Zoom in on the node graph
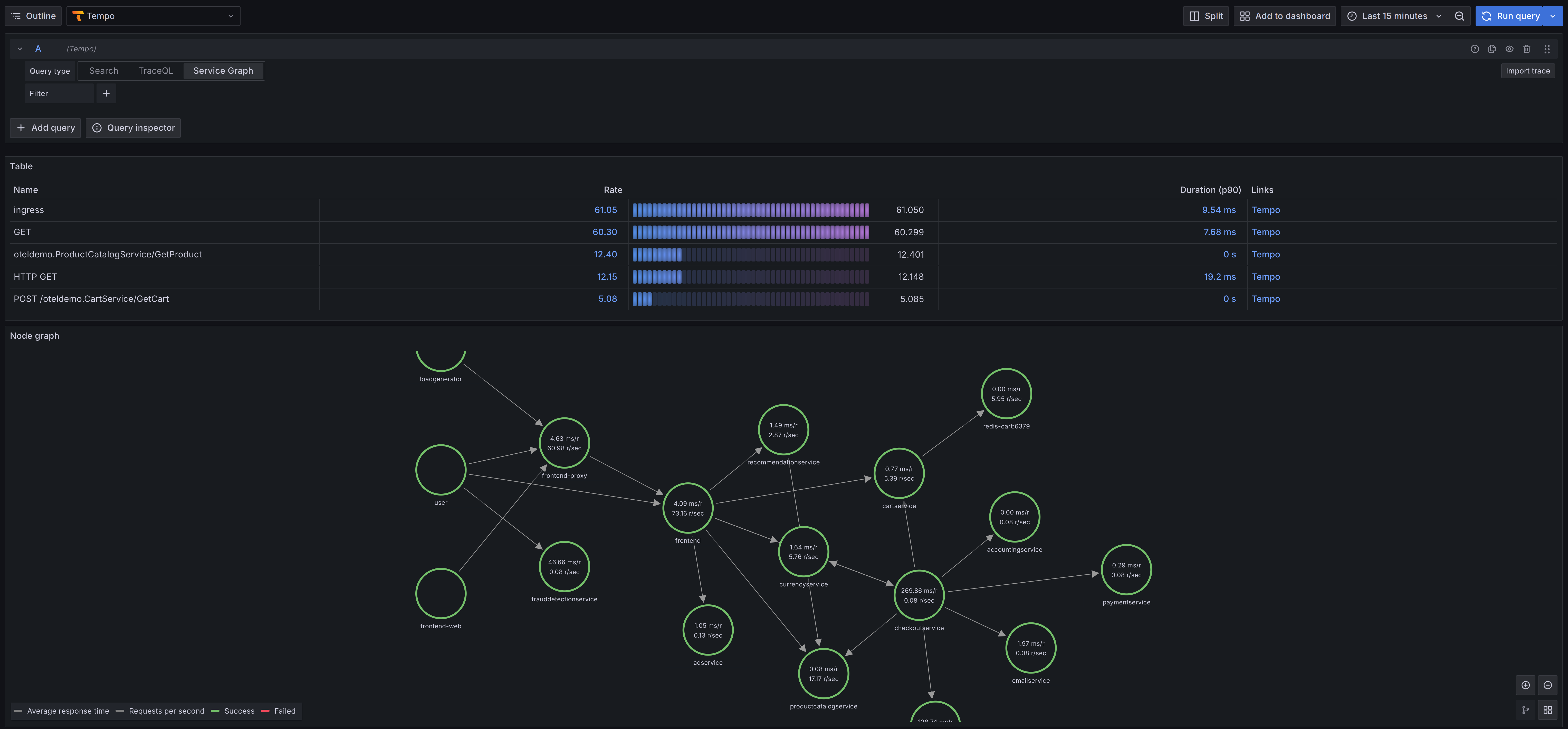Viewport: 1568px width, 729px height. [x=1525, y=685]
